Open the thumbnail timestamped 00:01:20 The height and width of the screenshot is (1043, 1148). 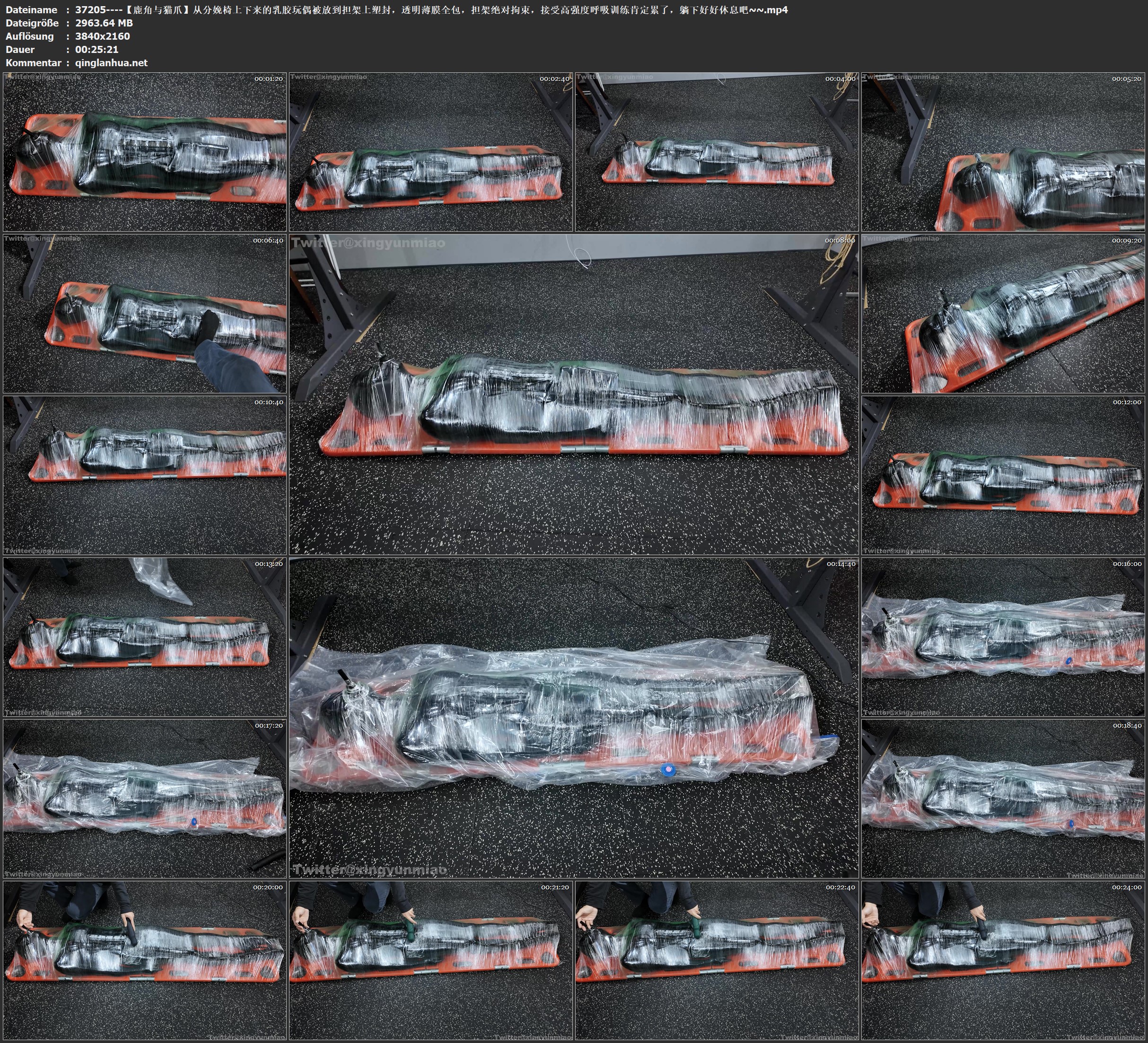click(145, 151)
